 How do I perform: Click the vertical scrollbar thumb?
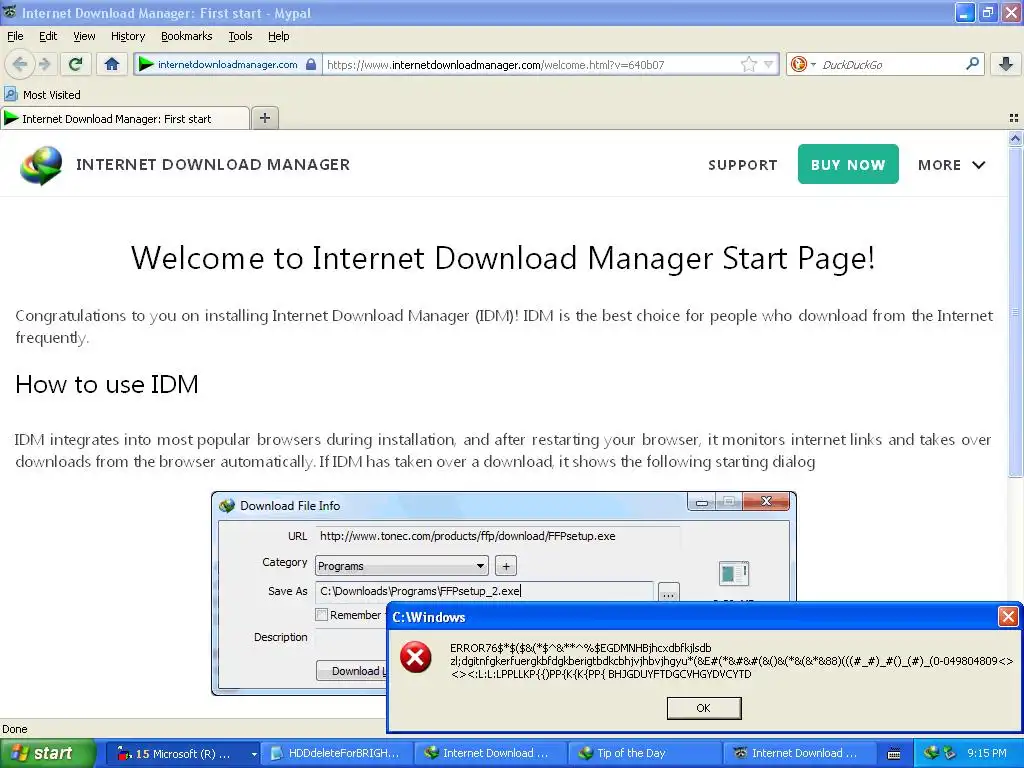(x=1015, y=312)
